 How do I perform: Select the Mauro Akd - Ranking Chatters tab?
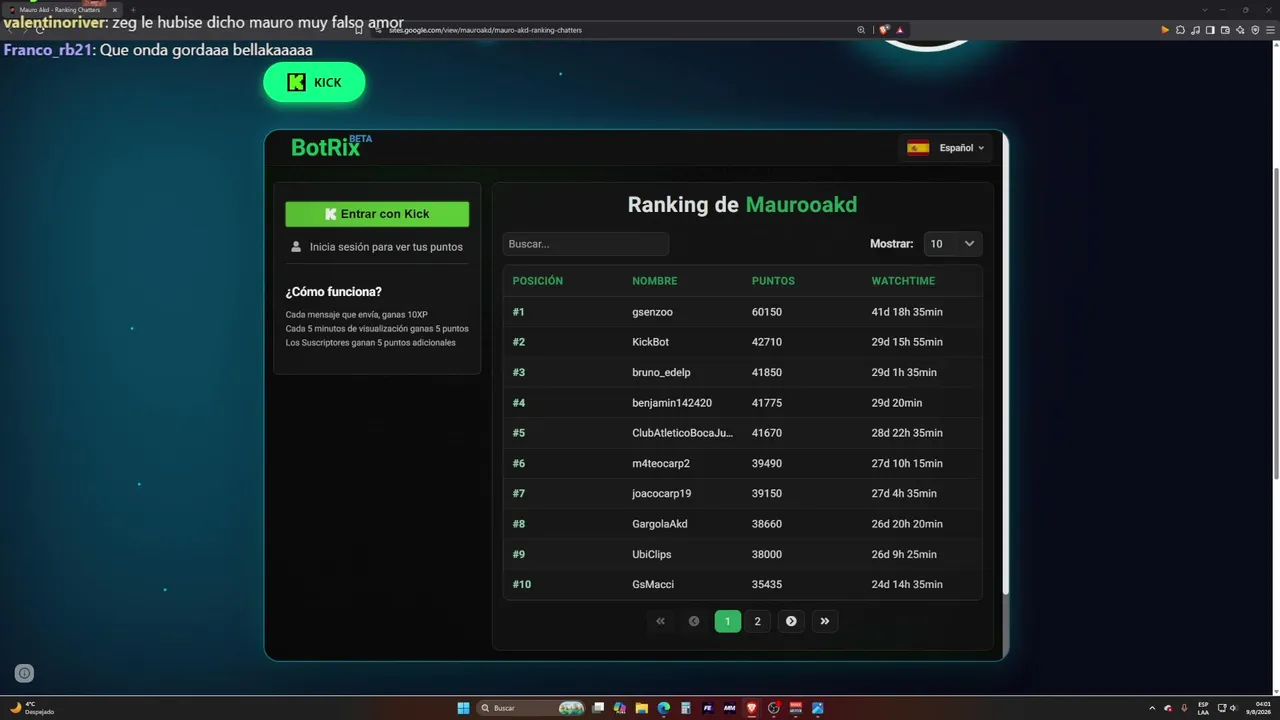click(x=62, y=10)
